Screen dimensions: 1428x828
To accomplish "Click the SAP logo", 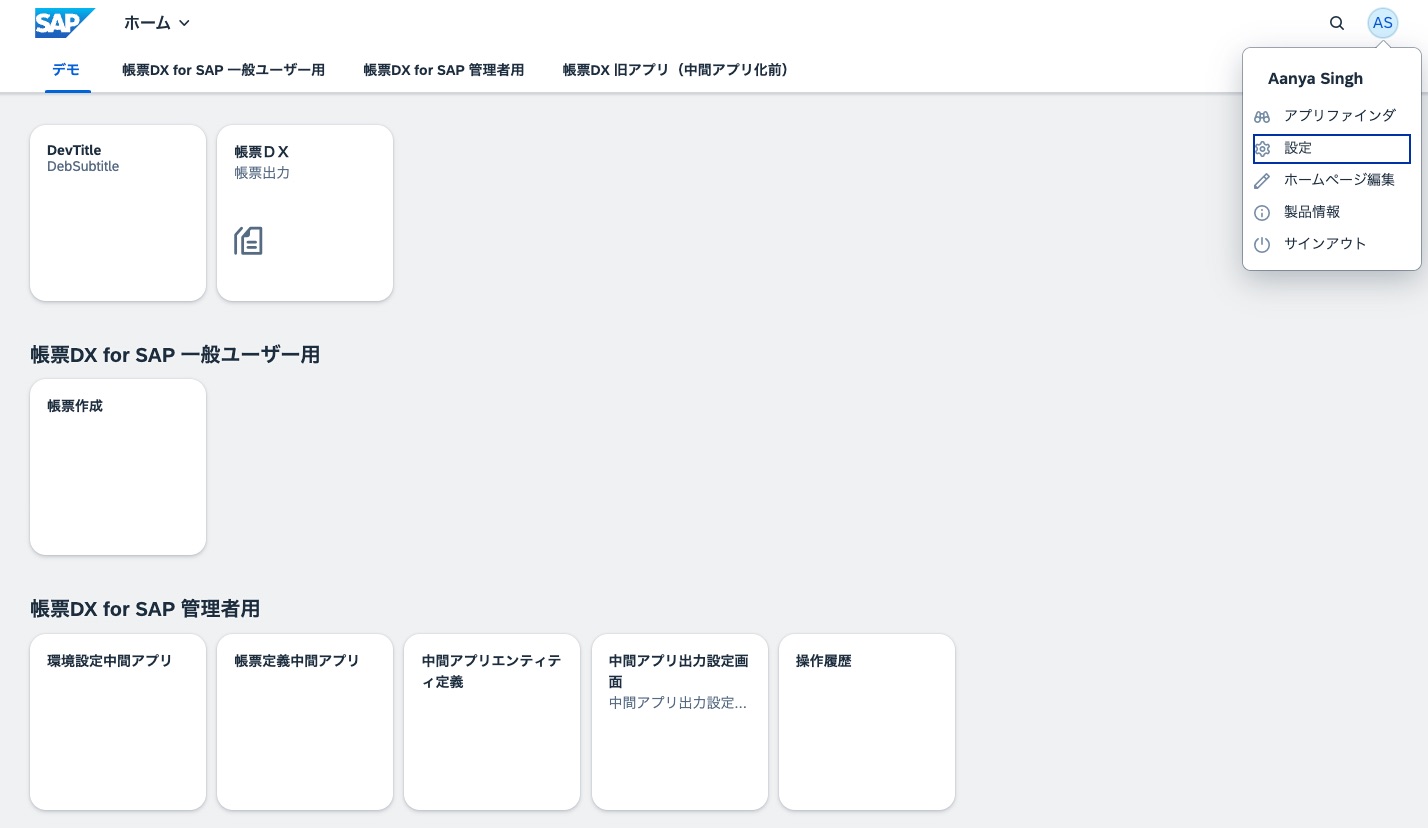I will (x=65, y=23).
